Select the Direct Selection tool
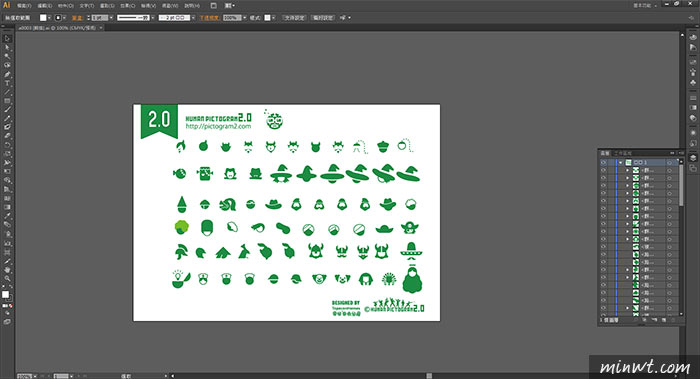 coord(7,48)
